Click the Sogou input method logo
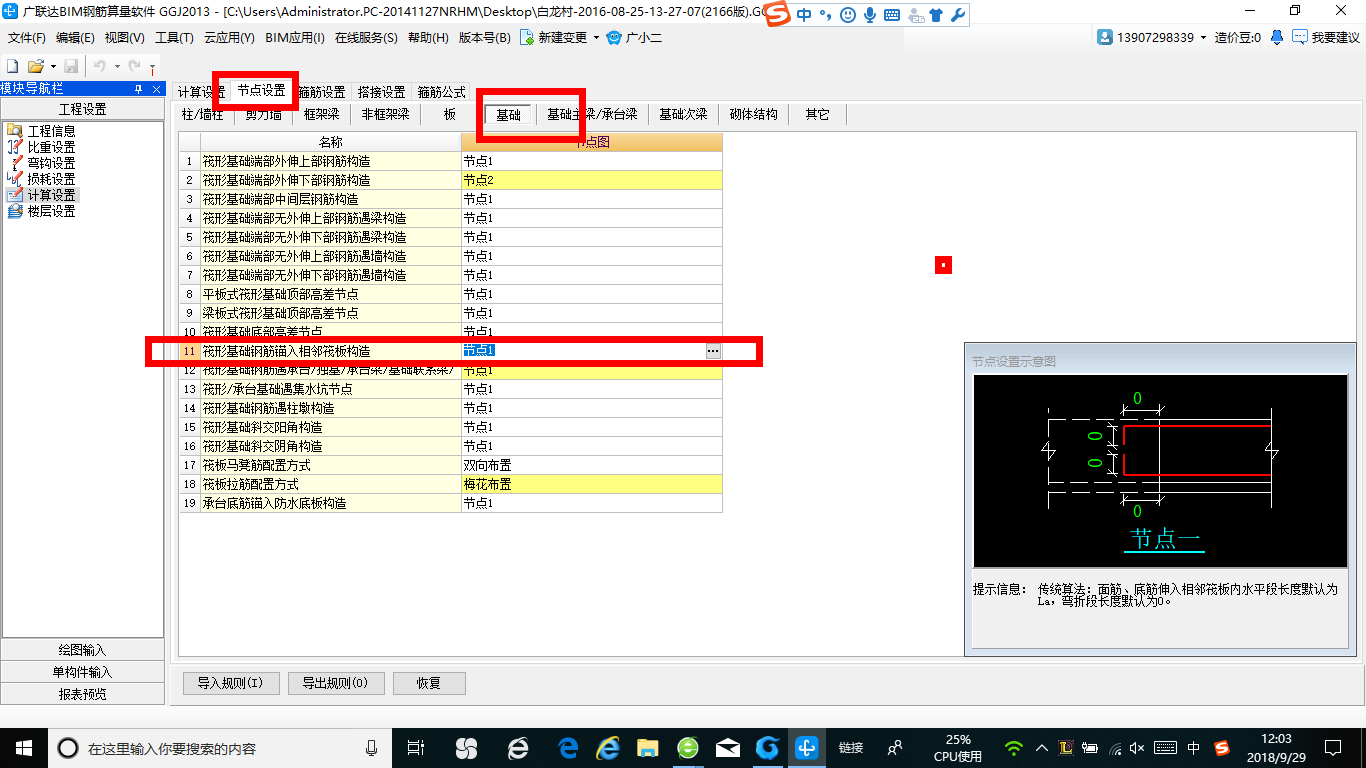Image resolution: width=1366 pixels, height=768 pixels. click(x=779, y=14)
